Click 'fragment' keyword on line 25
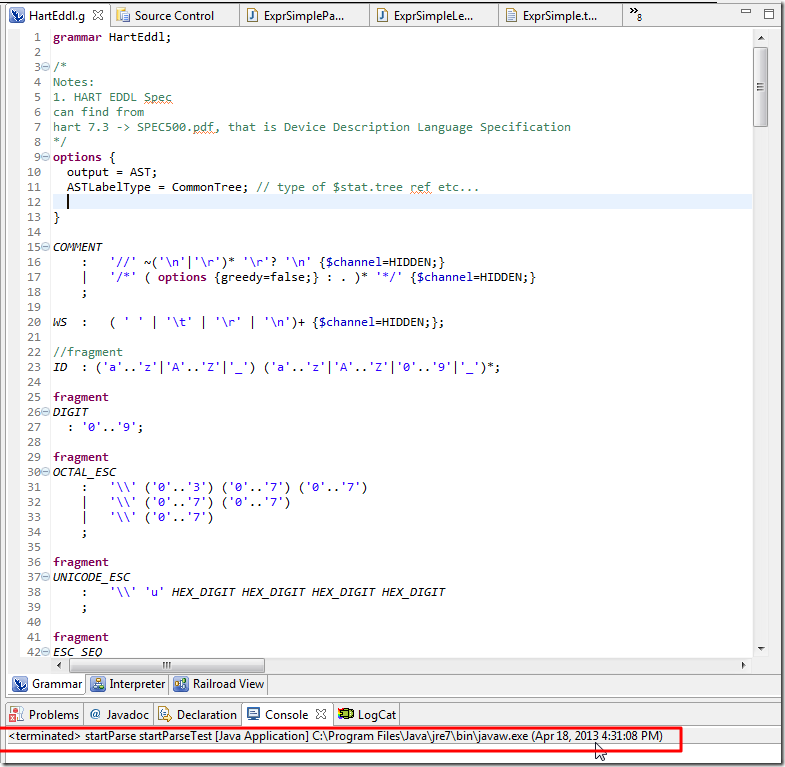 point(81,397)
